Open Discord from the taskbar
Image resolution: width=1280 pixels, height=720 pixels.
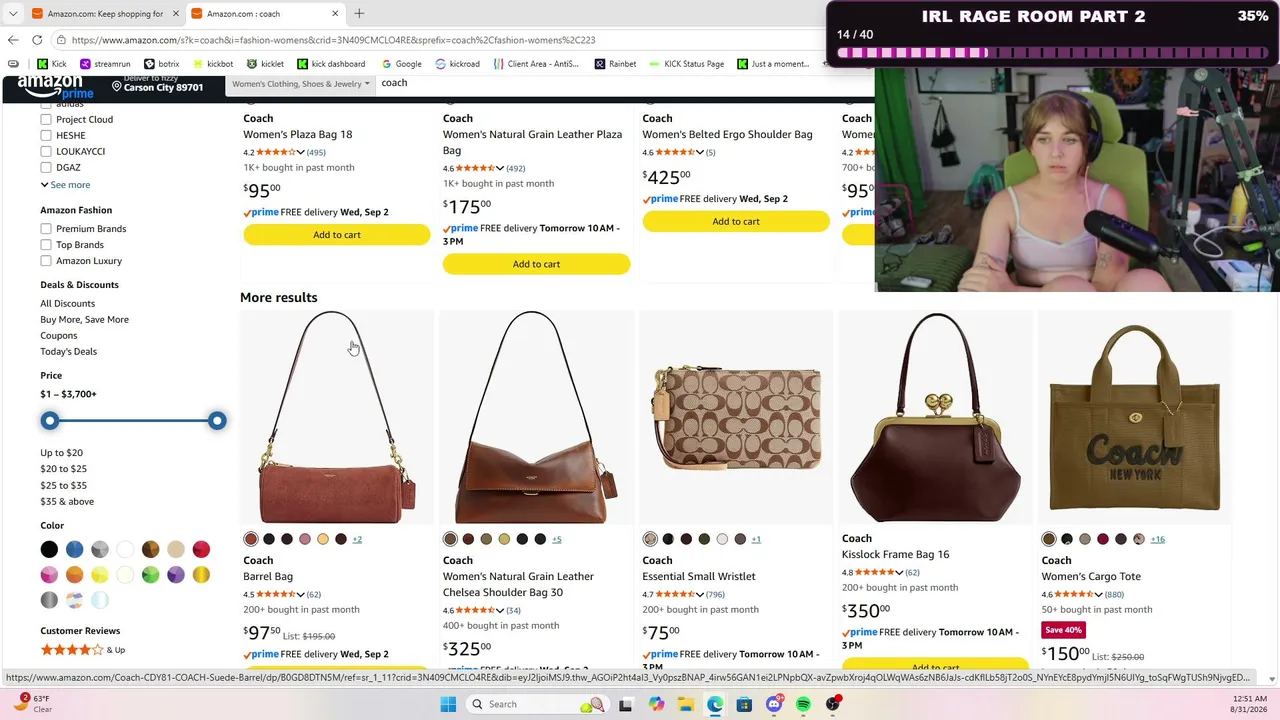[x=774, y=704]
